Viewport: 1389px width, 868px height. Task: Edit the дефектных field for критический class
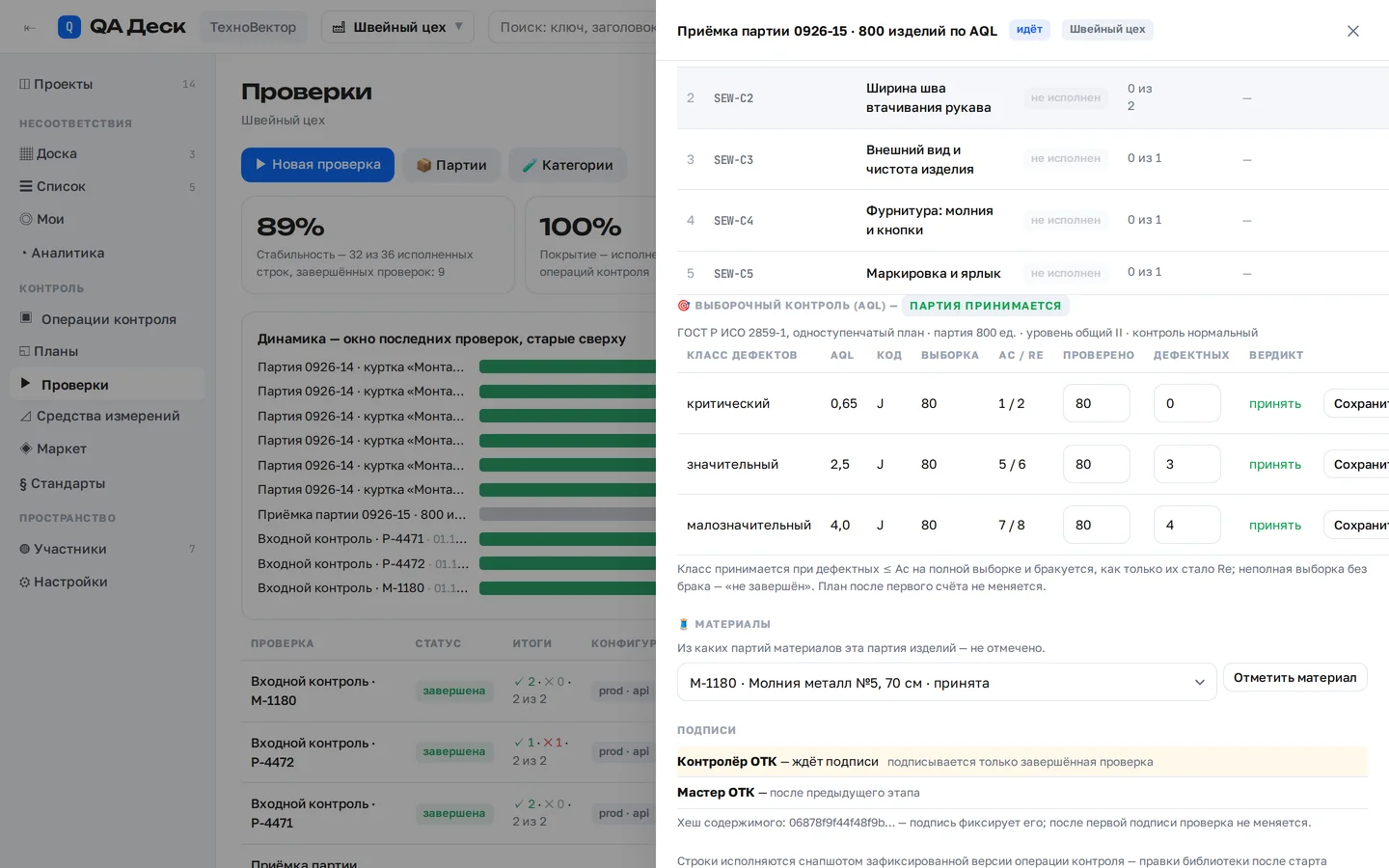(x=1186, y=403)
